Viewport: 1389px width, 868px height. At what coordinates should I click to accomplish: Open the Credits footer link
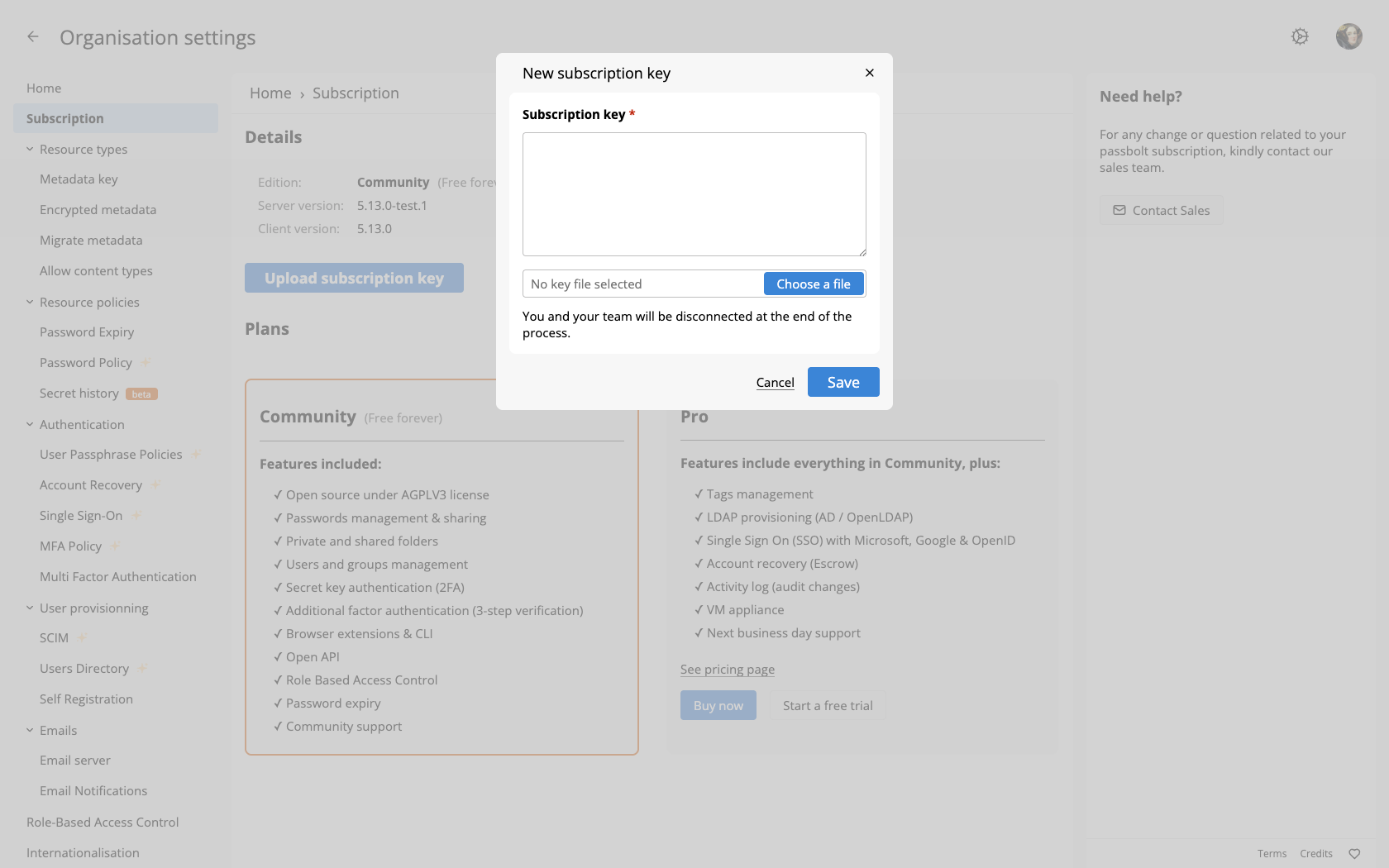1316,854
